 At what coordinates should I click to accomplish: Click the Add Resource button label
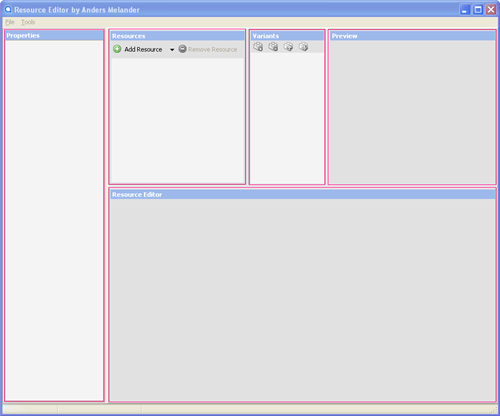pyautogui.click(x=143, y=49)
